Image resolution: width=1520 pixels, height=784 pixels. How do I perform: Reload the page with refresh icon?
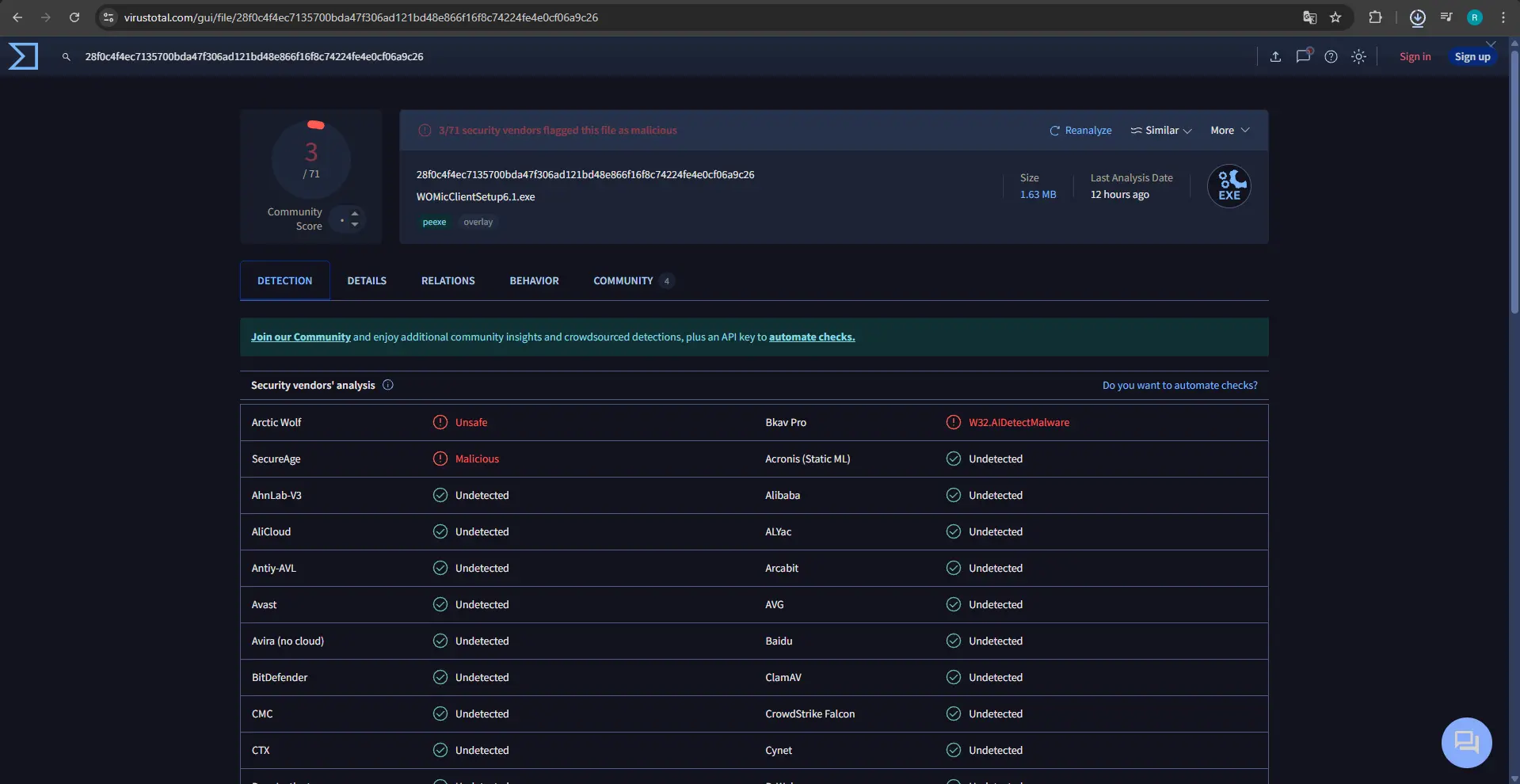click(x=74, y=17)
